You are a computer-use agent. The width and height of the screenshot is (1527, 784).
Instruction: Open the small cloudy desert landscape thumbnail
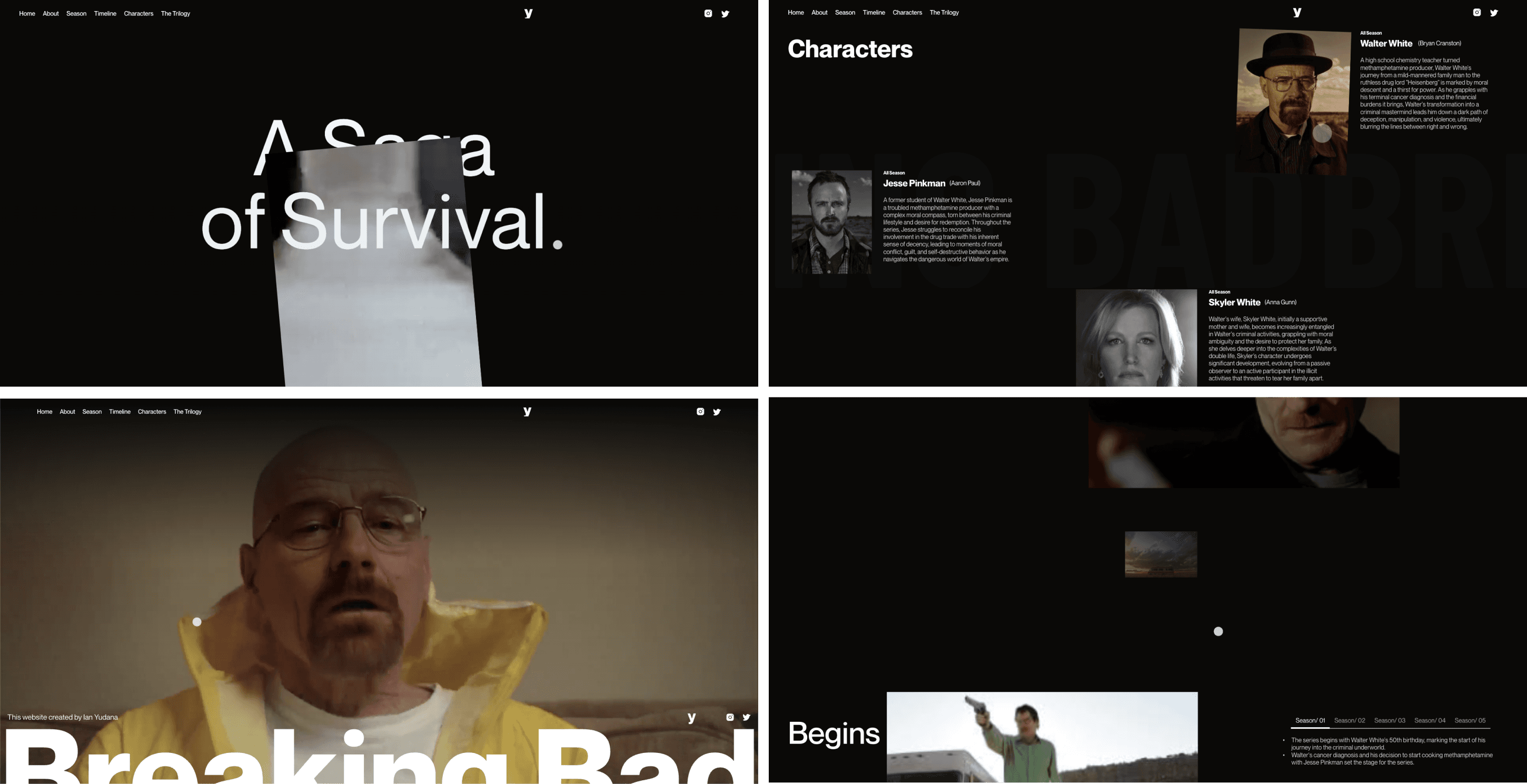click(x=1161, y=554)
